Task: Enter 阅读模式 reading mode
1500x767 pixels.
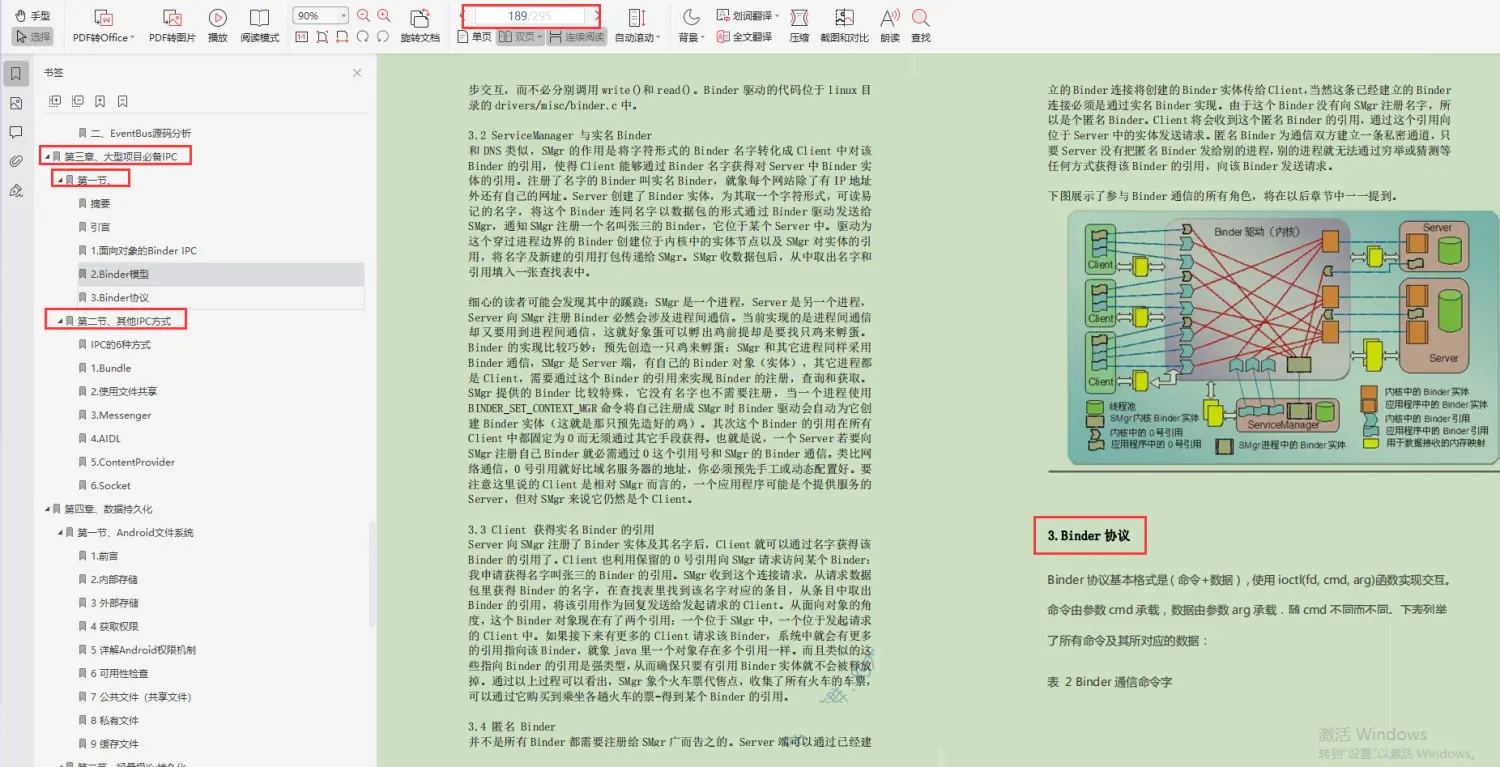Action: pos(259,27)
